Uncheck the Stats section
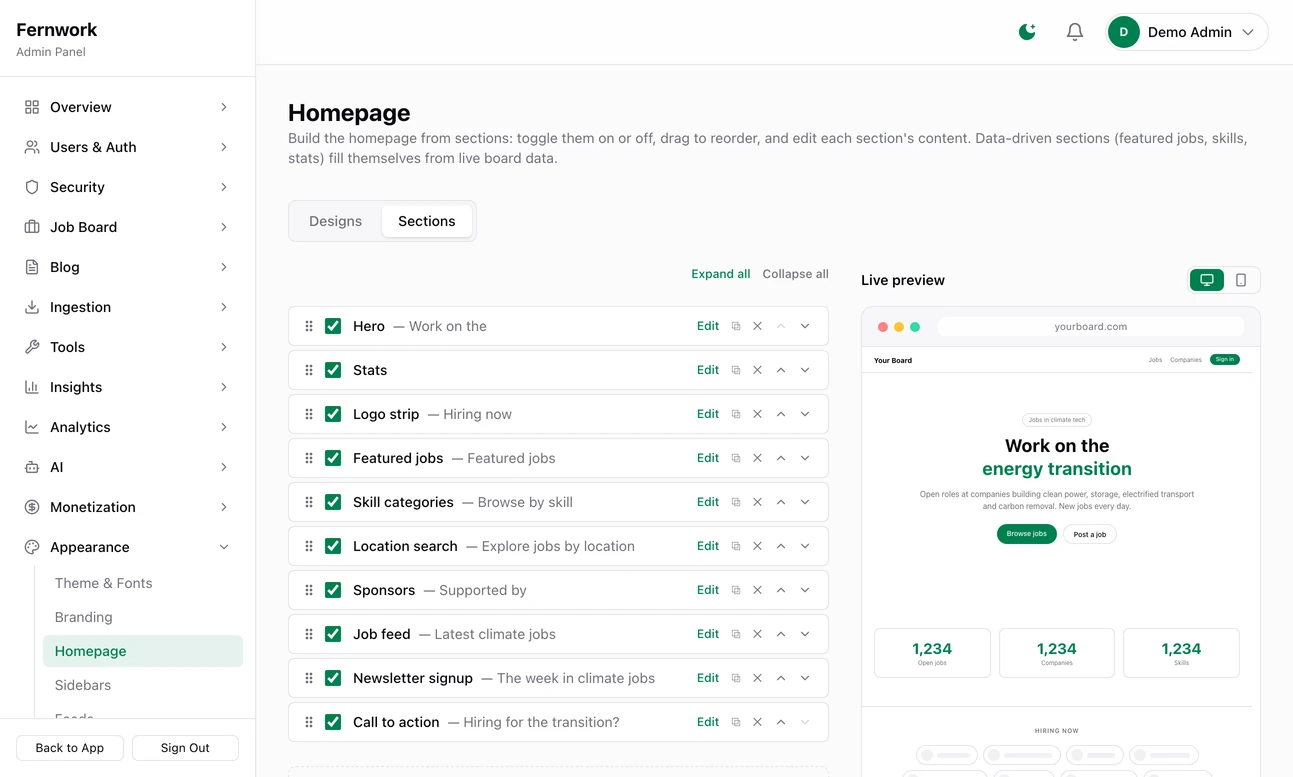1293x777 pixels. point(333,370)
